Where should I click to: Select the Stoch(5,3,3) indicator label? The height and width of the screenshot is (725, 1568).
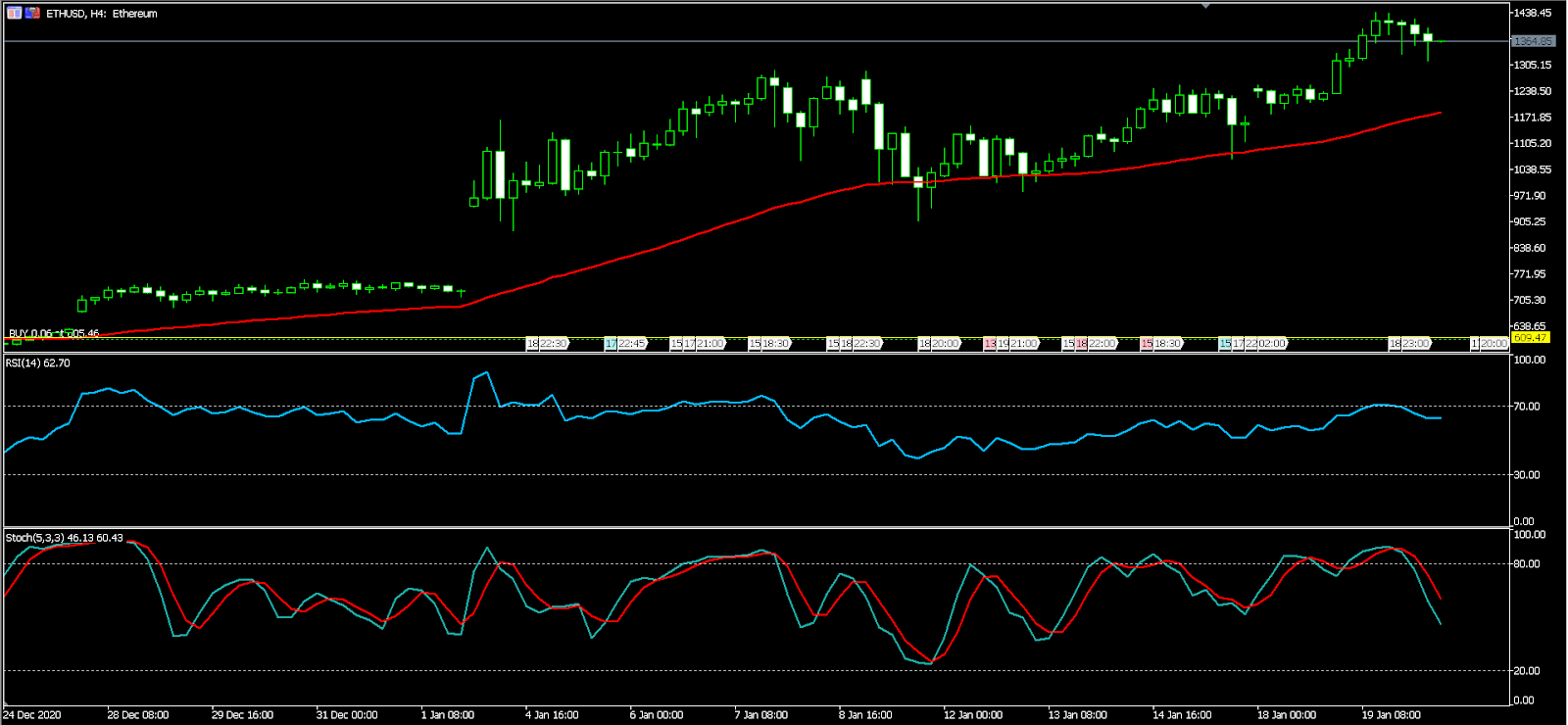tap(64, 538)
